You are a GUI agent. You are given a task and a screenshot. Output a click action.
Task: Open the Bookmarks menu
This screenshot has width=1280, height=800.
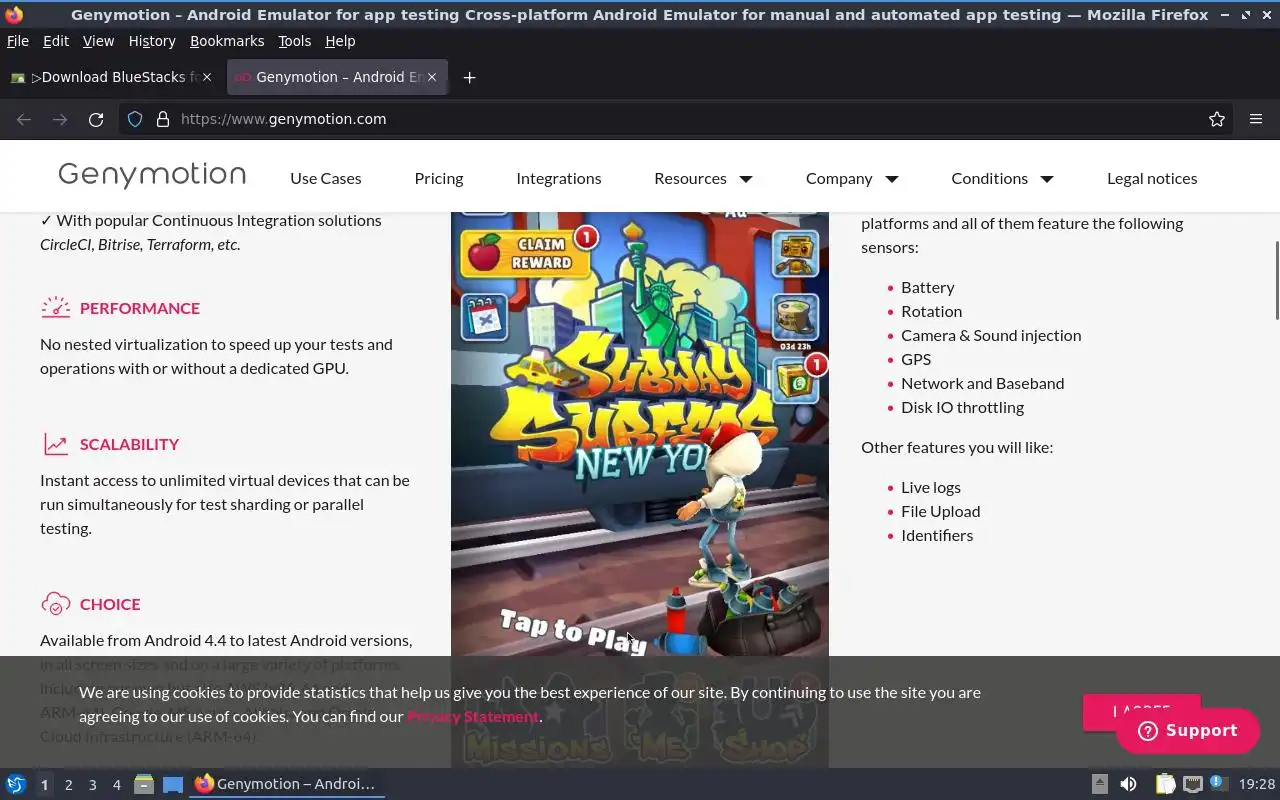coord(227,41)
